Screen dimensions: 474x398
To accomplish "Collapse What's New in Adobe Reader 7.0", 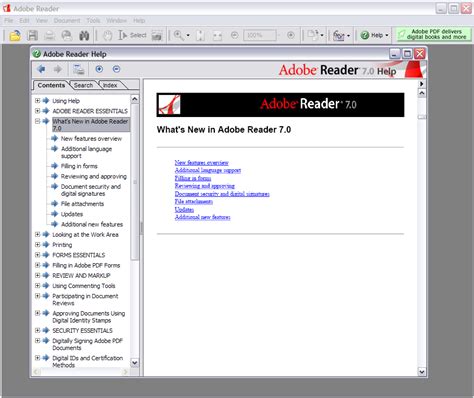I will [38, 121].
